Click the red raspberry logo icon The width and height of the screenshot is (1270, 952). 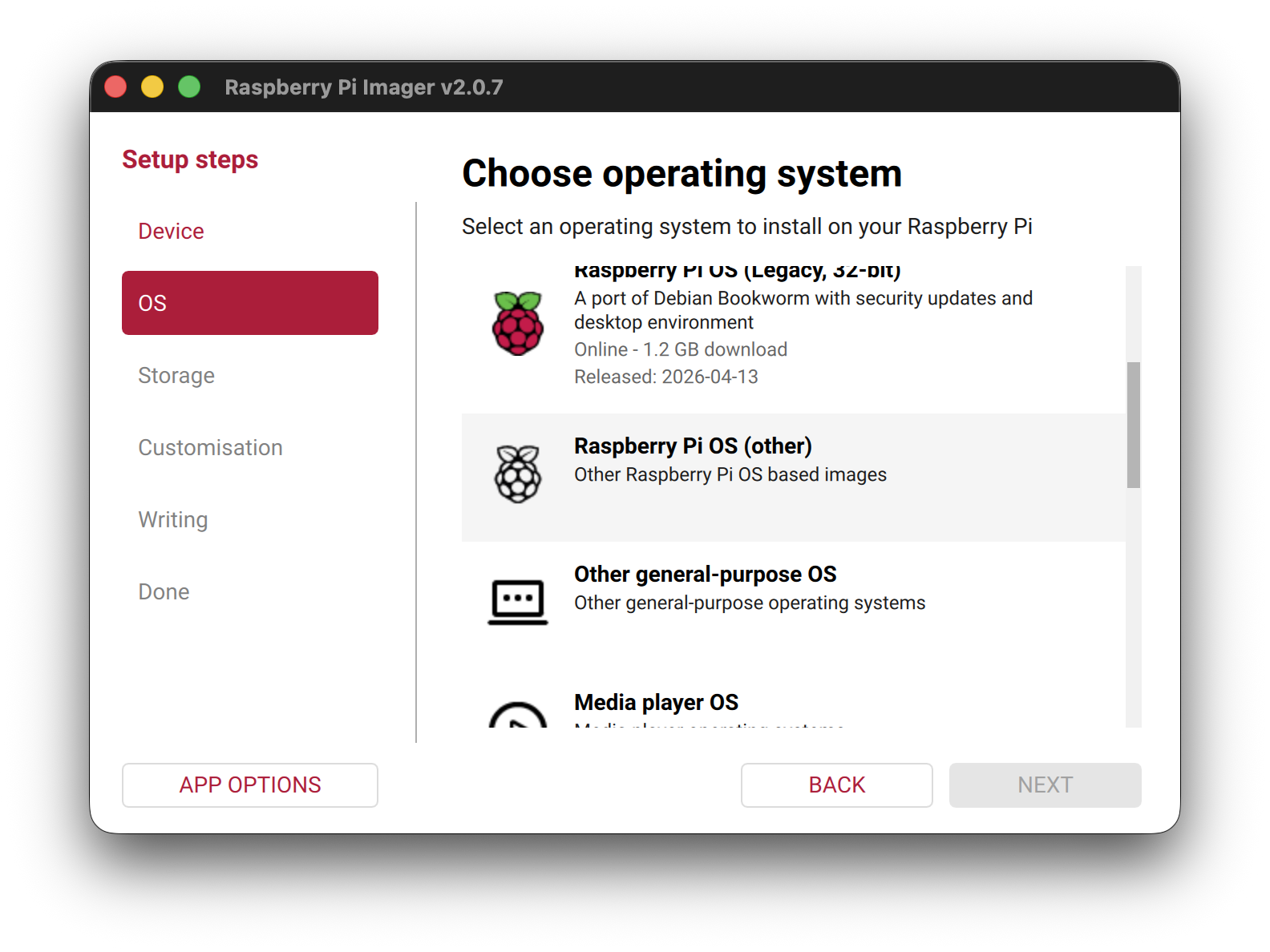point(518,324)
